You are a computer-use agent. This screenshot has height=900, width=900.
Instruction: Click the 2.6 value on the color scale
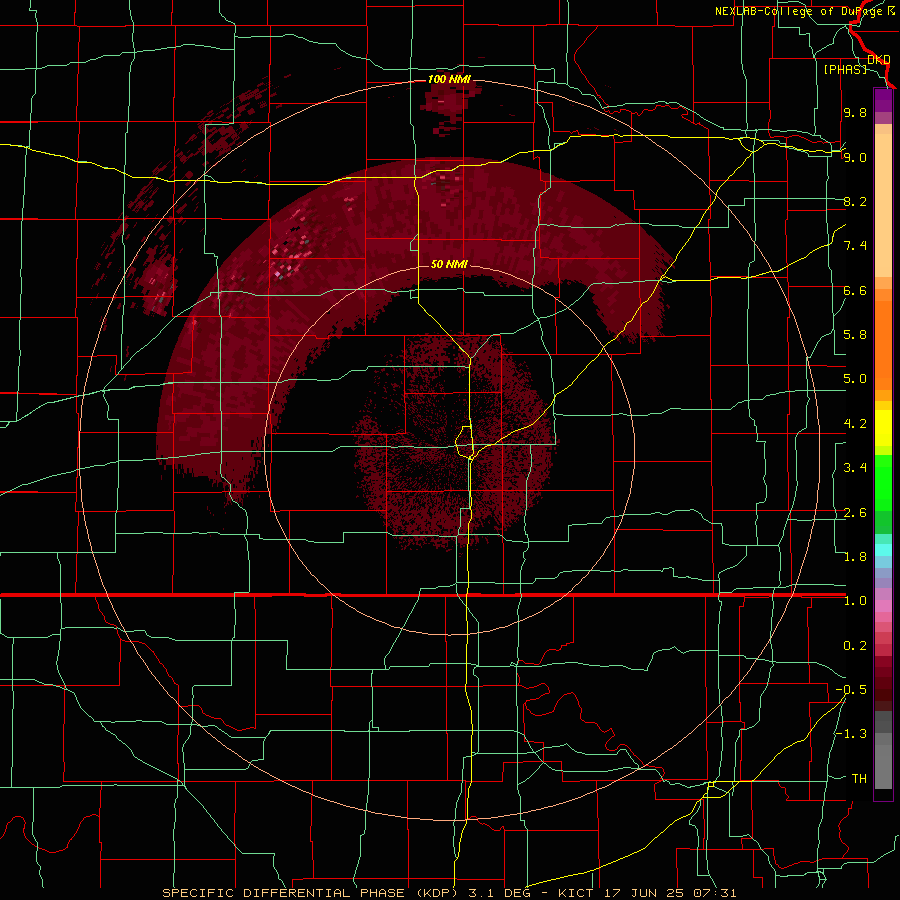(855, 513)
